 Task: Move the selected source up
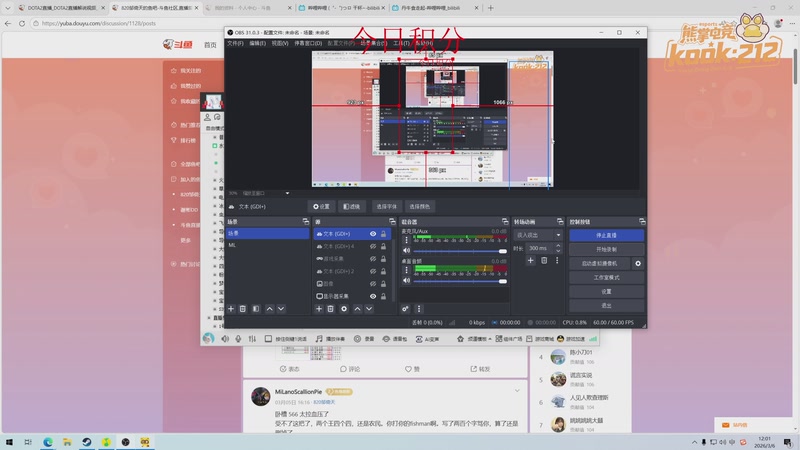pyautogui.click(x=357, y=309)
